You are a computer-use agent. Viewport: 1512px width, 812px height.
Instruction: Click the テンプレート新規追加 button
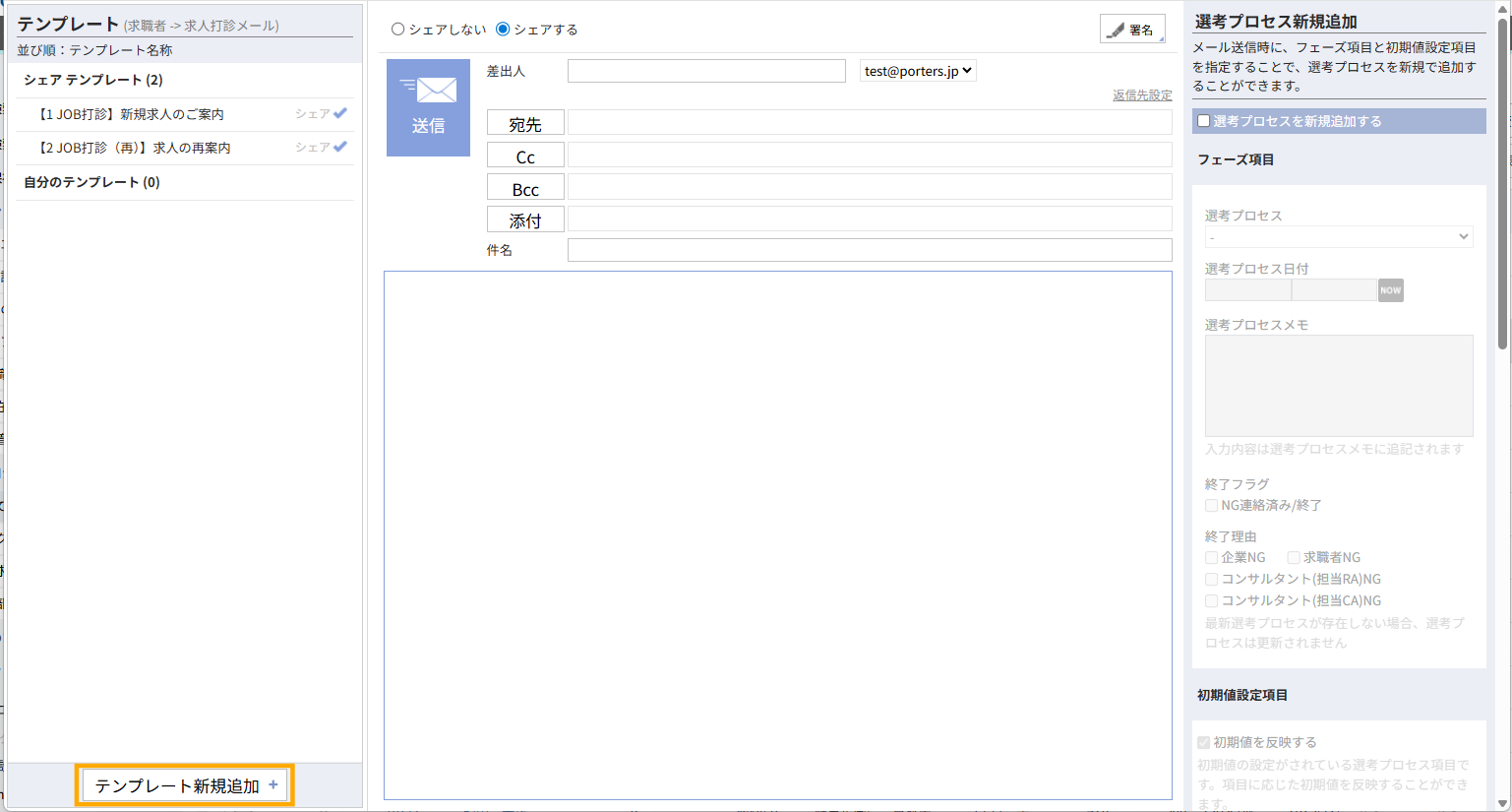[185, 785]
